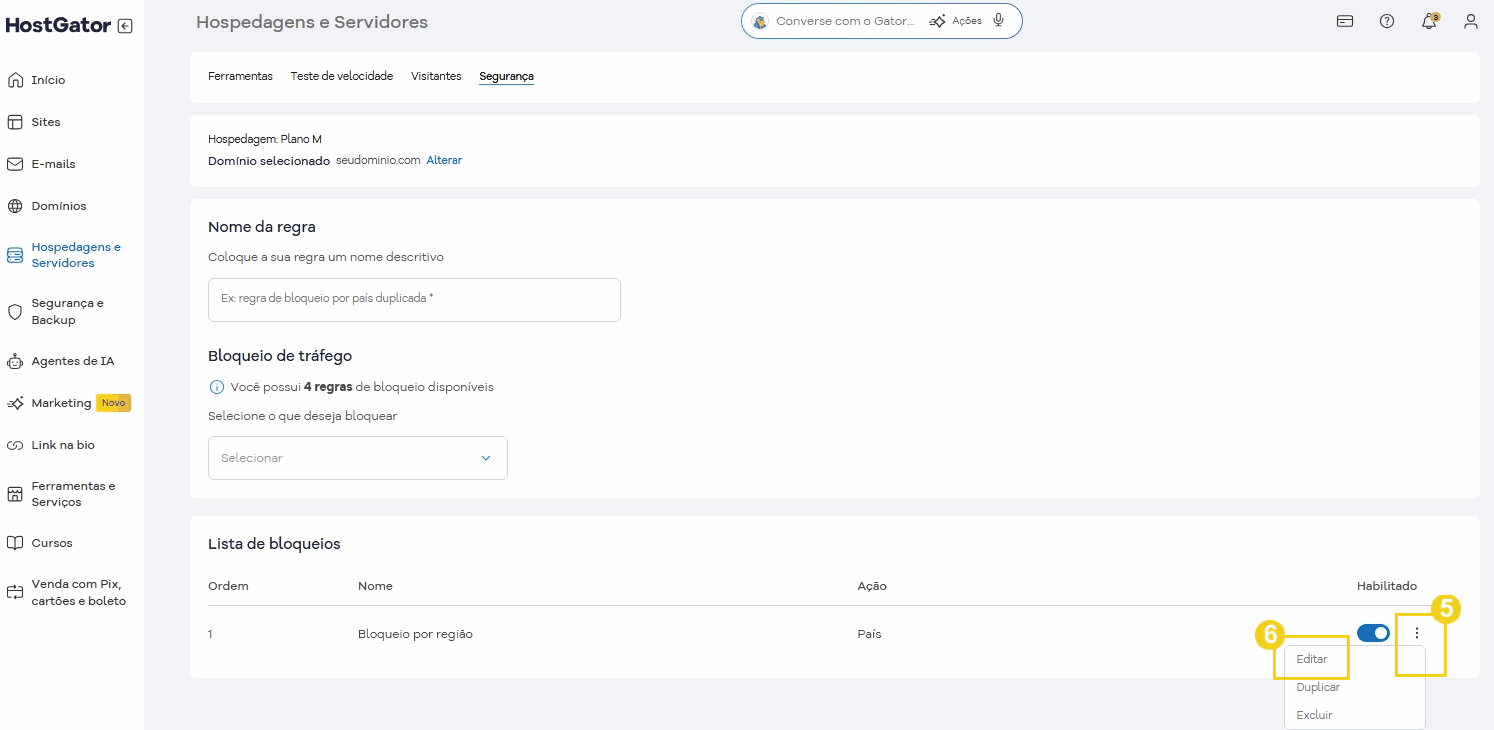Open the user profile icon
1494x730 pixels.
pos(1470,20)
